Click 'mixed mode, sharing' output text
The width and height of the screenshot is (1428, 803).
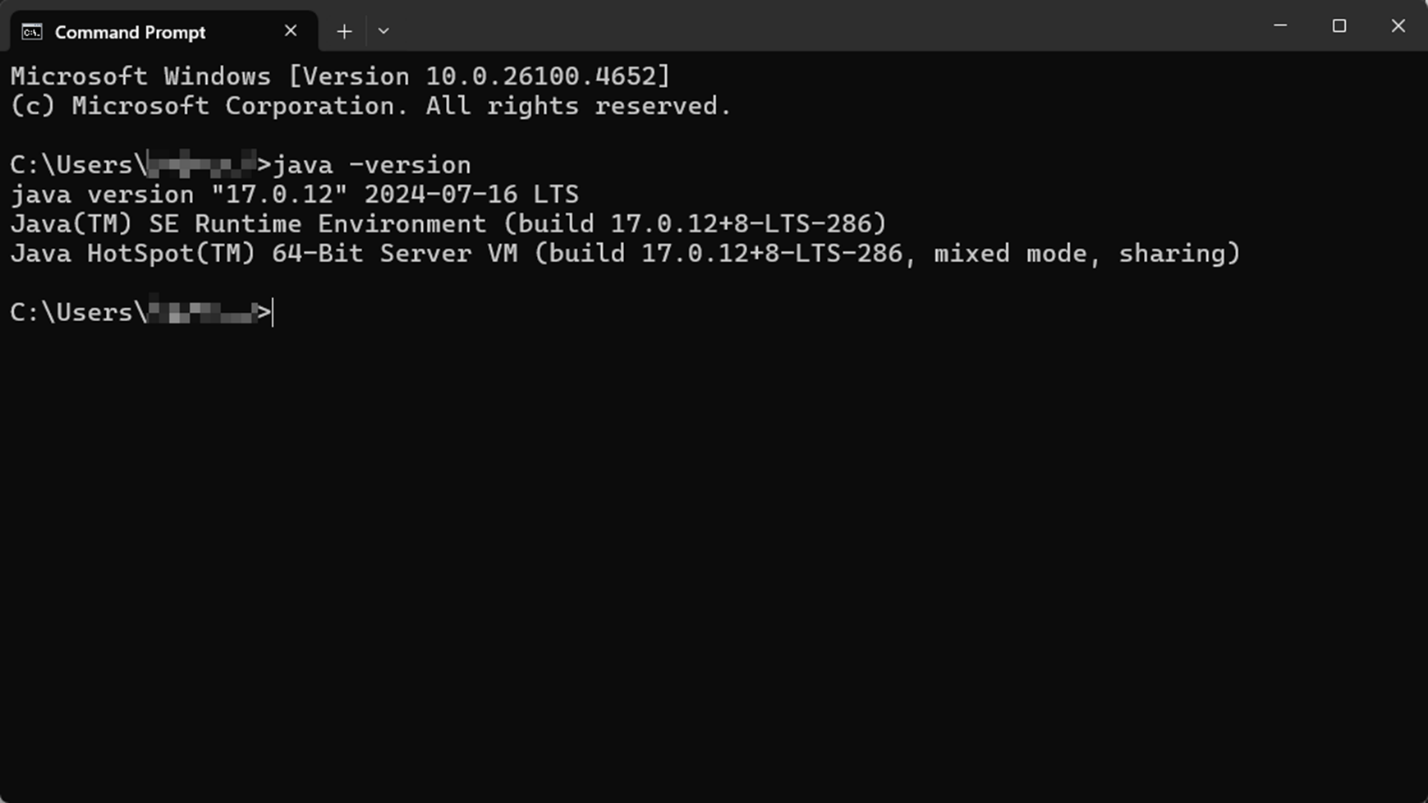1086,253
